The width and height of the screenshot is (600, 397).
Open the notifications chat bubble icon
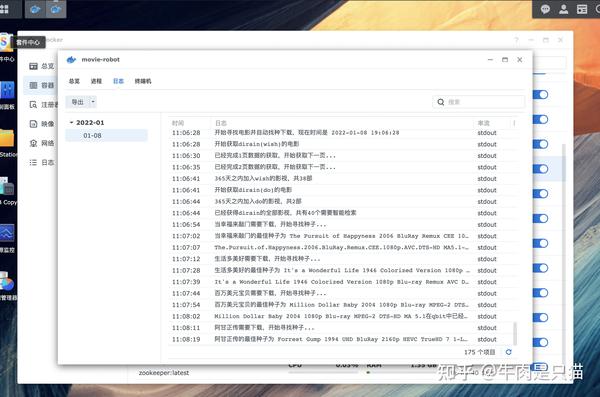click(x=545, y=9)
